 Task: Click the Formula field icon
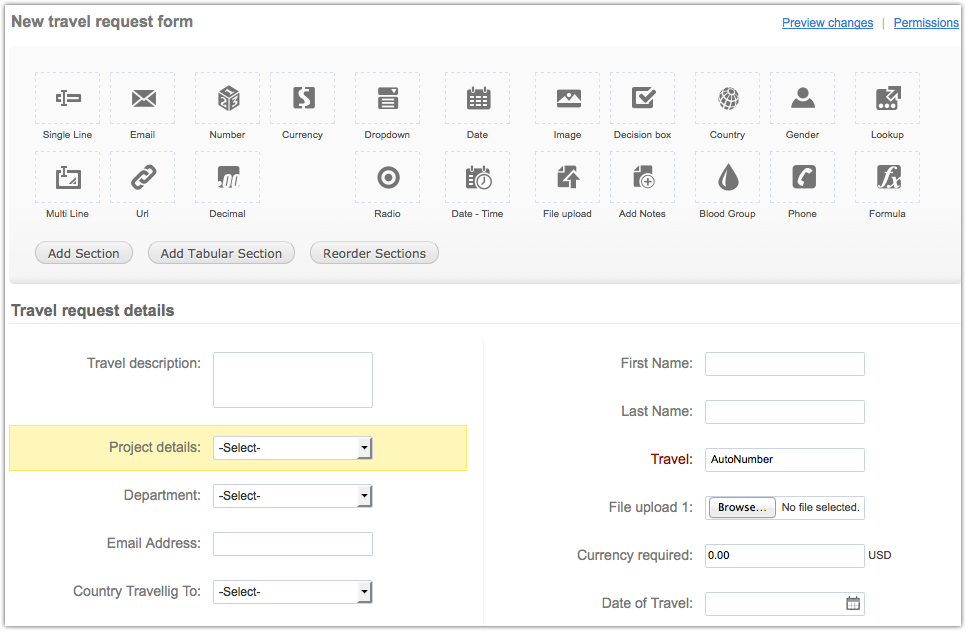(887, 177)
